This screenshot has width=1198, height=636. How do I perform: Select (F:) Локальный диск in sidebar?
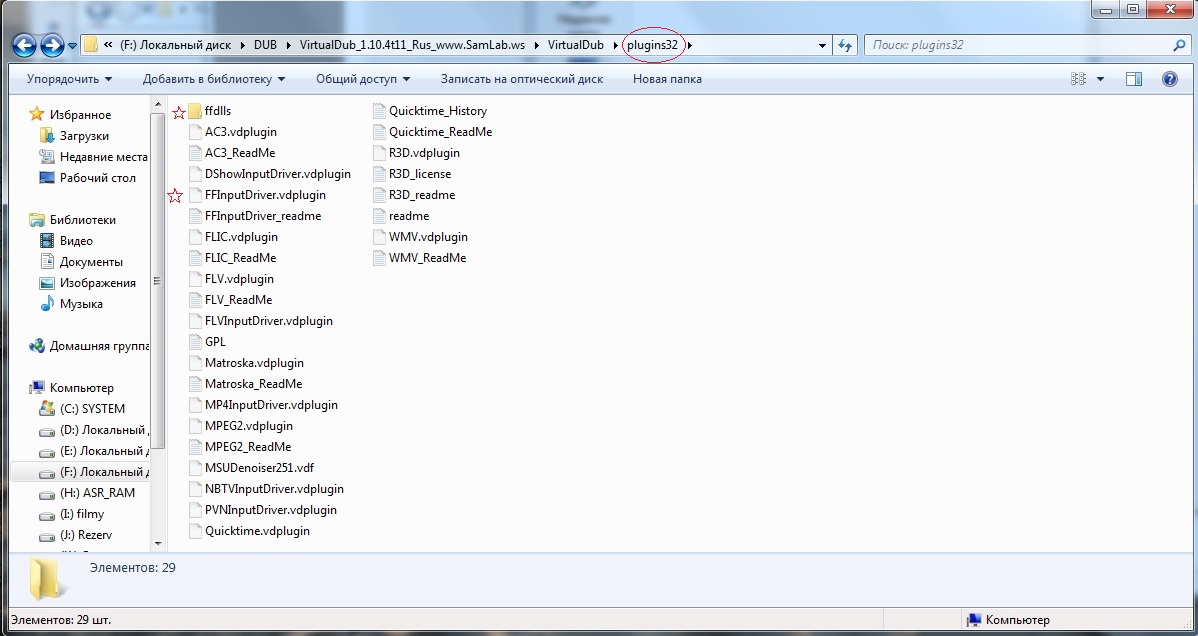click(x=104, y=472)
